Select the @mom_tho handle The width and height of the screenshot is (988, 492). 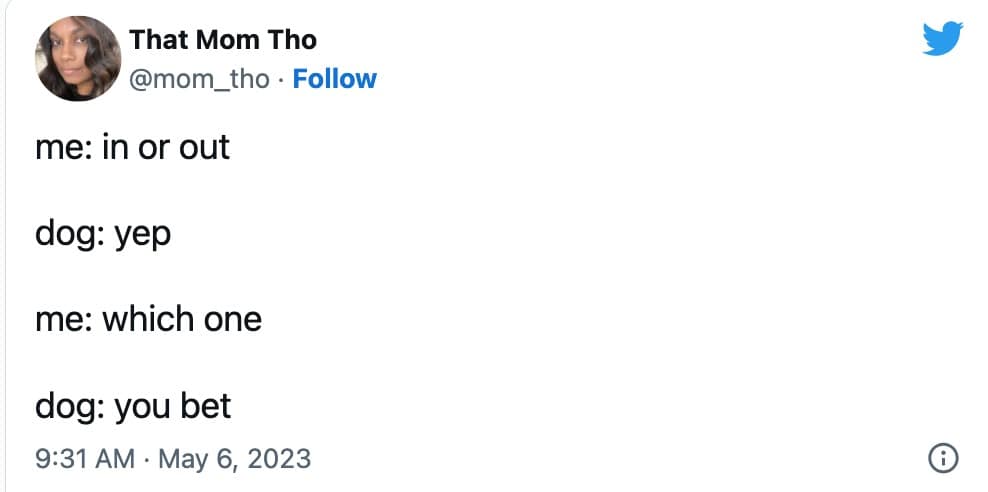coord(200,79)
